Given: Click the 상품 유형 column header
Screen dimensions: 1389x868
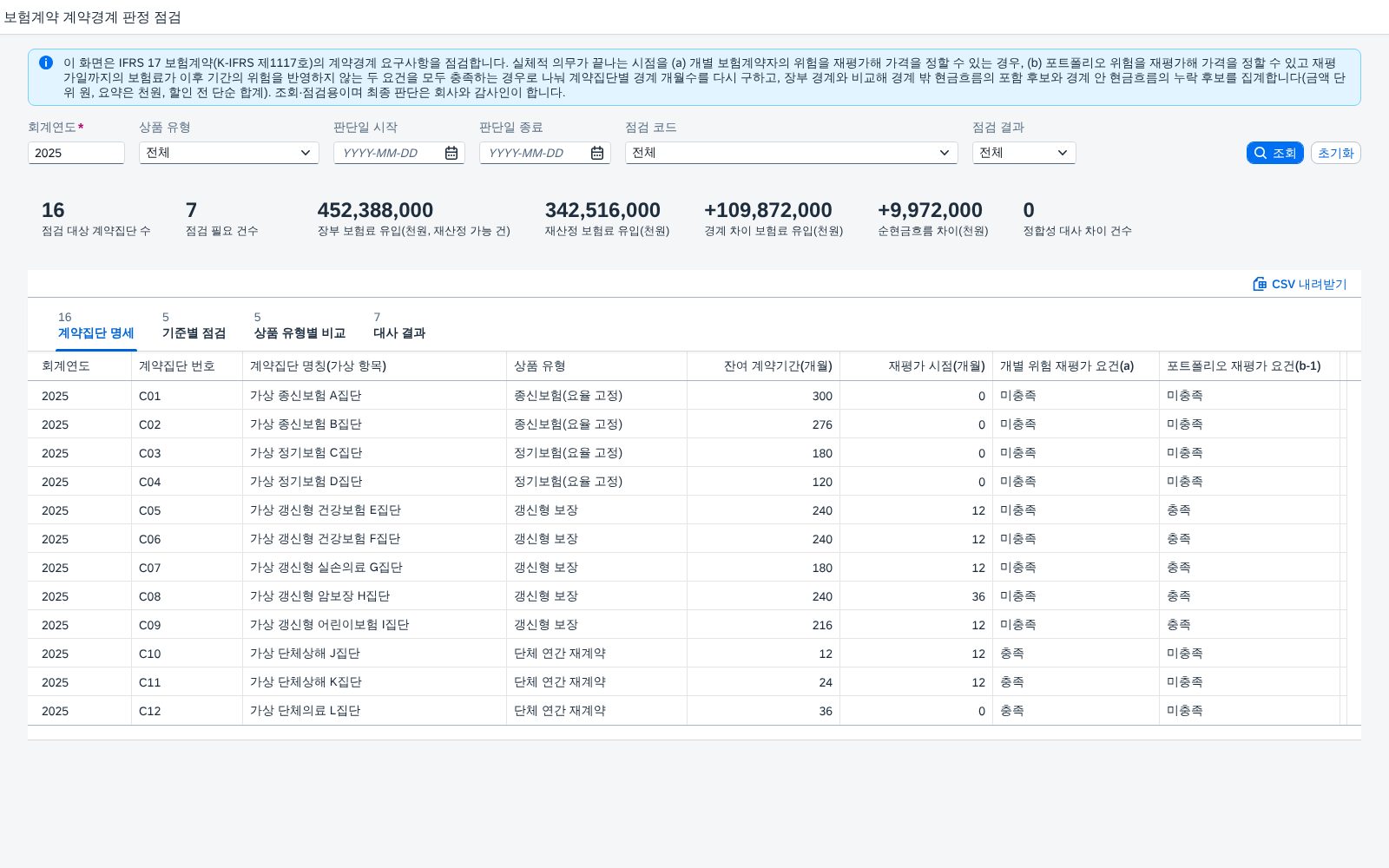Looking at the screenshot, I should (x=597, y=366).
